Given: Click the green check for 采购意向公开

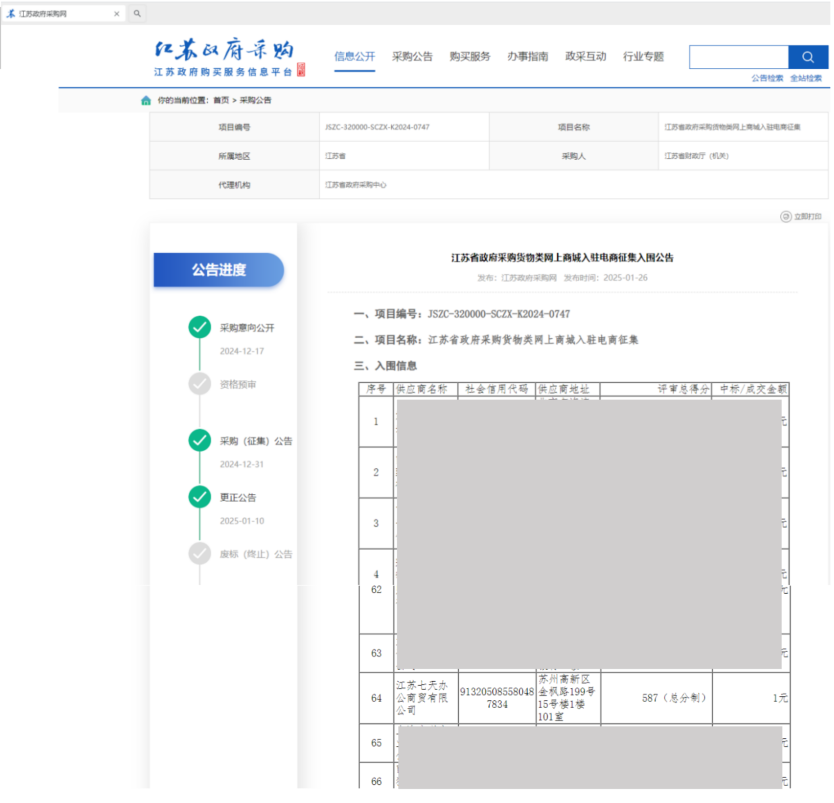Looking at the screenshot, I should (x=199, y=327).
